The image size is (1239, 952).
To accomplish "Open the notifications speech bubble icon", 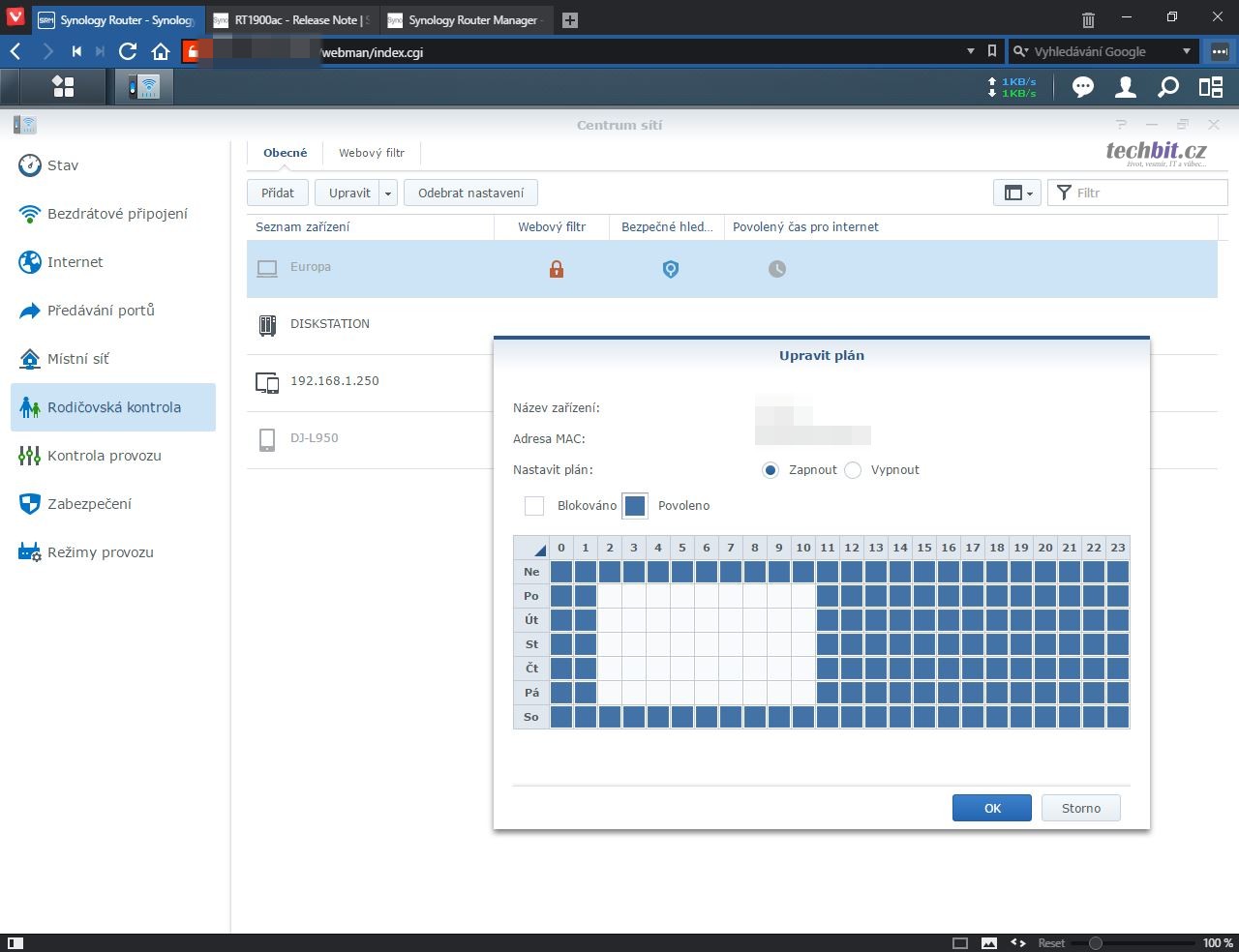I will point(1083,87).
